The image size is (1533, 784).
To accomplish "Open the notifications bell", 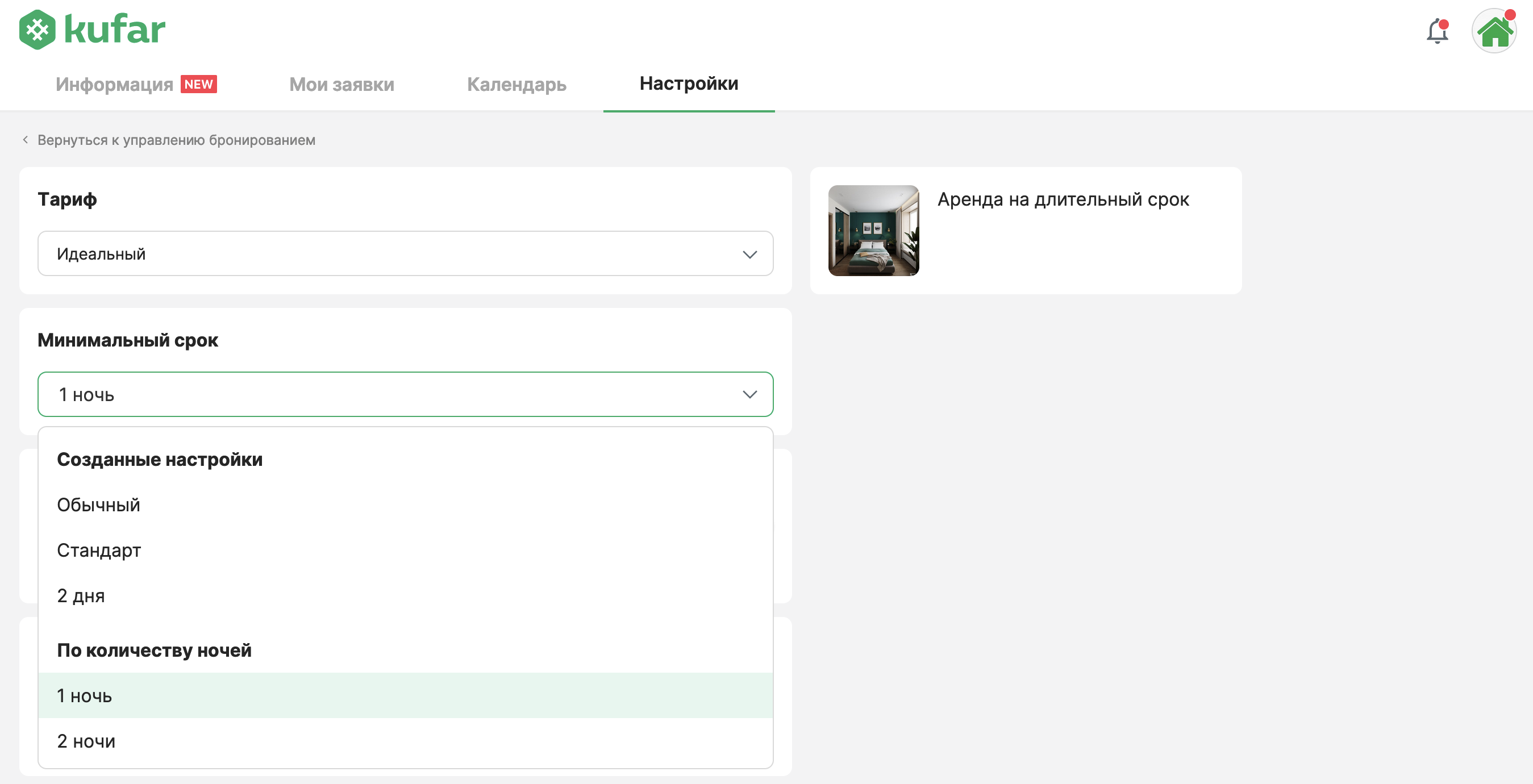I will 1436,31.
